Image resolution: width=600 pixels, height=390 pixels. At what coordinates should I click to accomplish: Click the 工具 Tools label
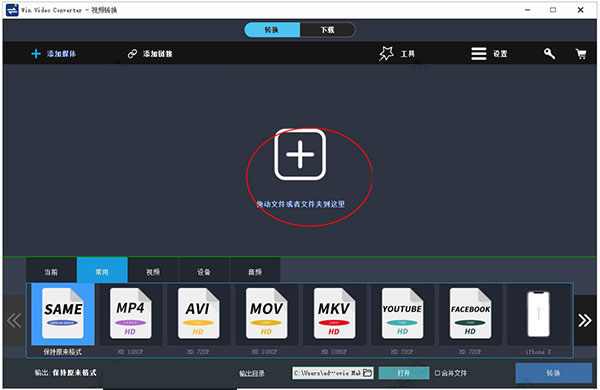(x=408, y=54)
